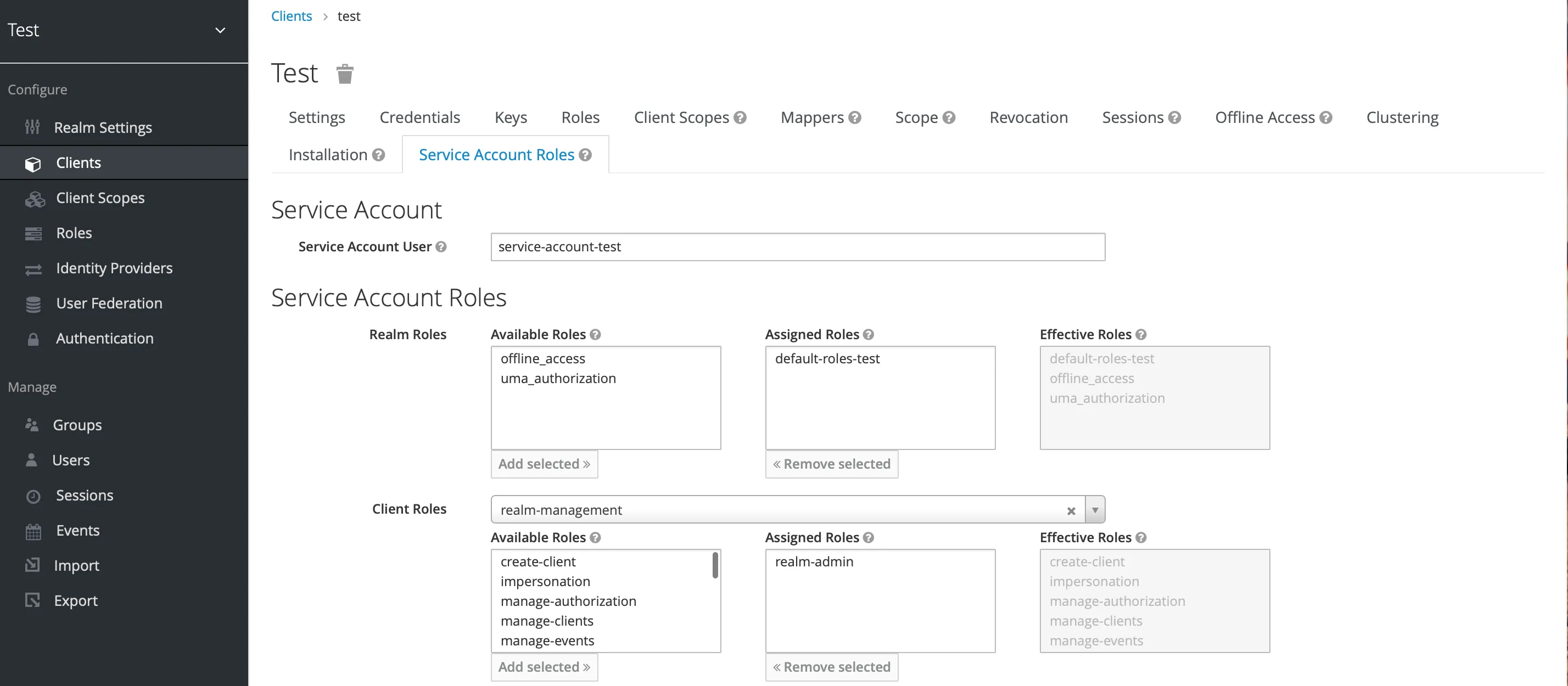This screenshot has height=686, width=1568.
Task: Click the Service Account User input field
Action: click(797, 246)
